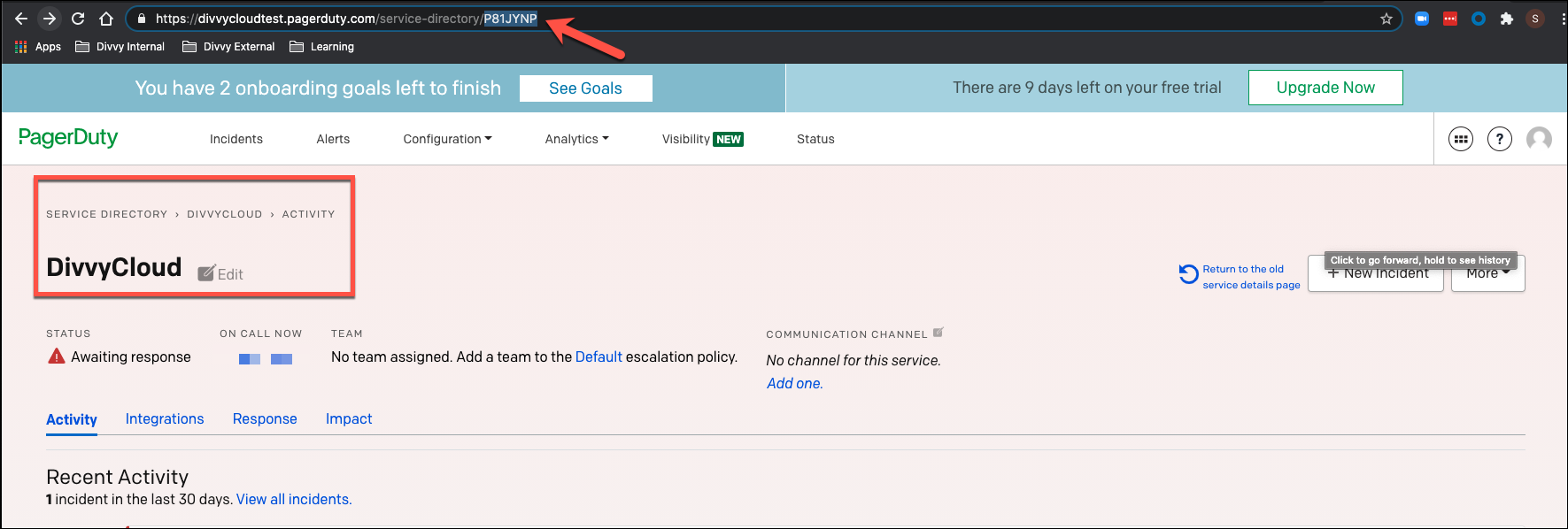Open the Divvy External bookmarks folder
This screenshot has width=1568, height=529.
228,47
